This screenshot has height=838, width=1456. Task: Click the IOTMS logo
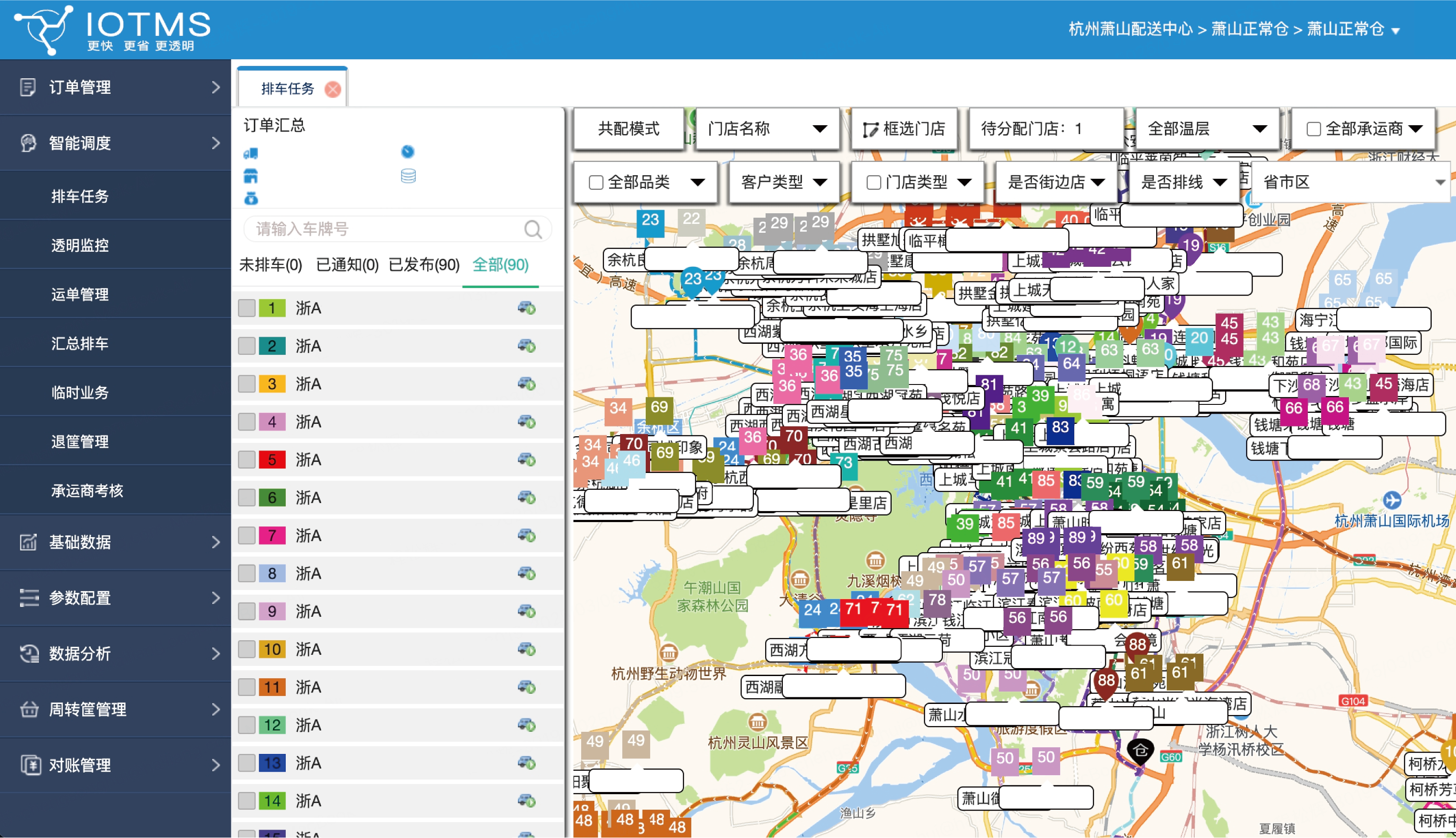pyautogui.click(x=113, y=29)
